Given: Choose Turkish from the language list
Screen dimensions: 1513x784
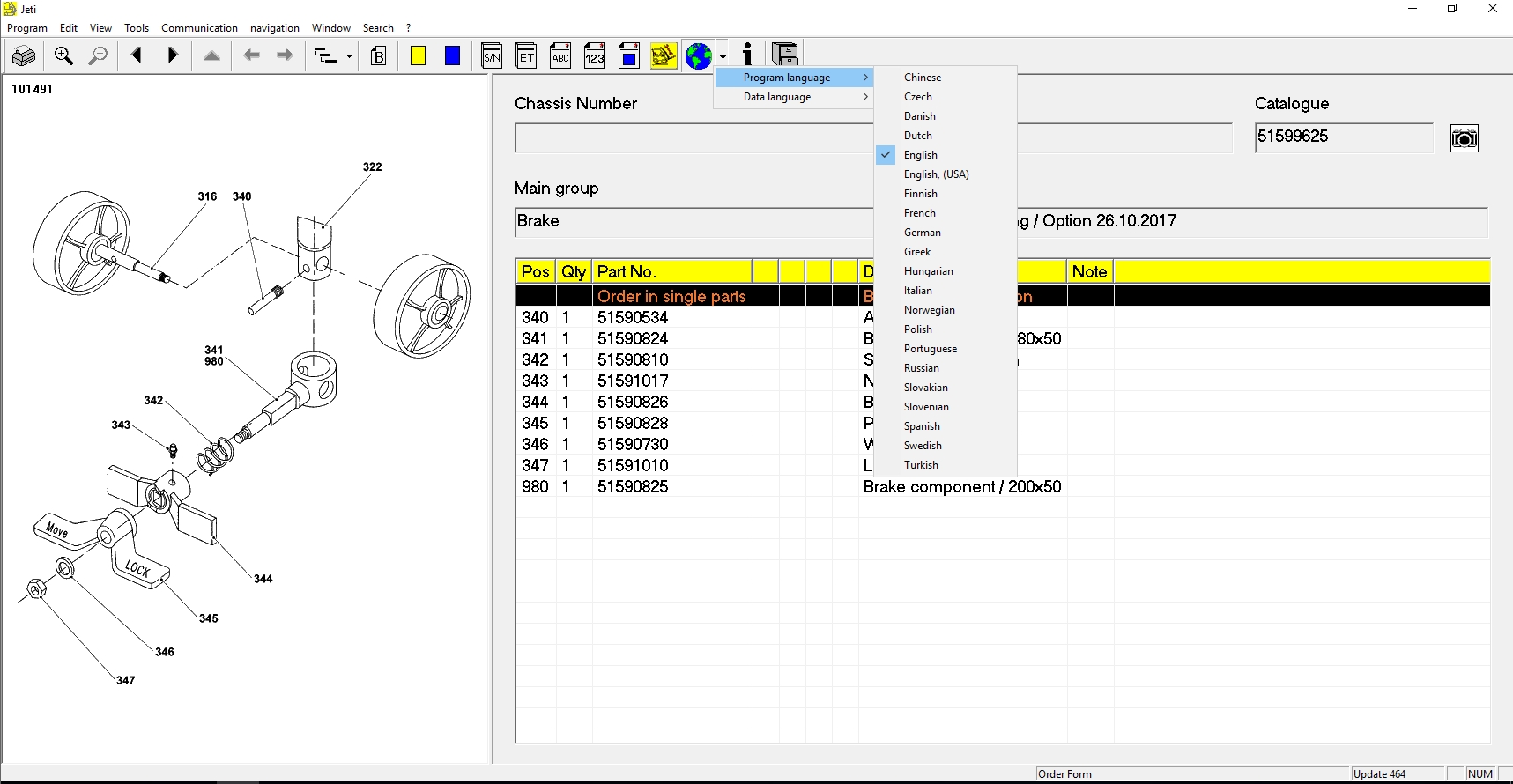Looking at the screenshot, I should coord(946,465).
